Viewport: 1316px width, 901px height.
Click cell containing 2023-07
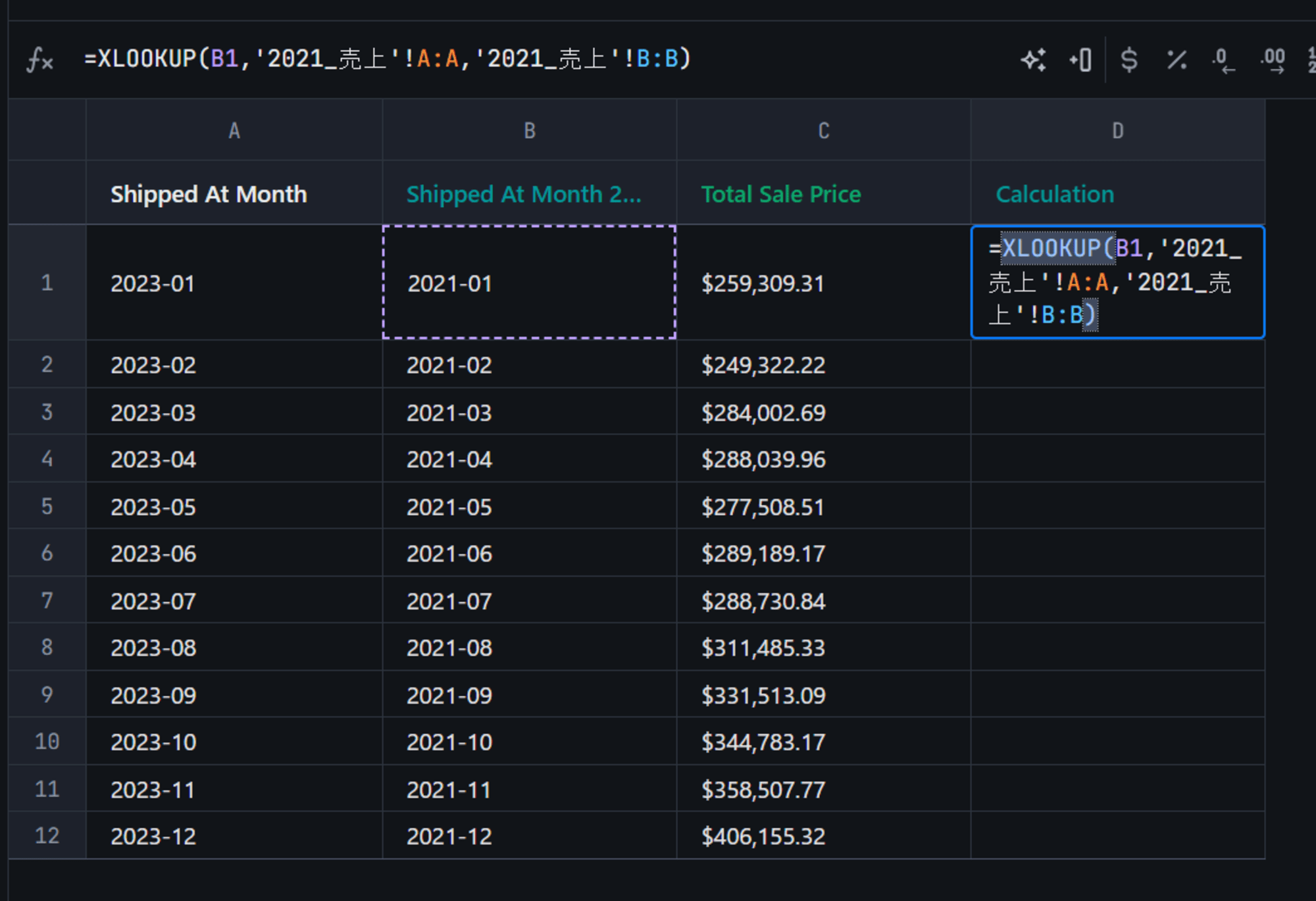(234, 600)
